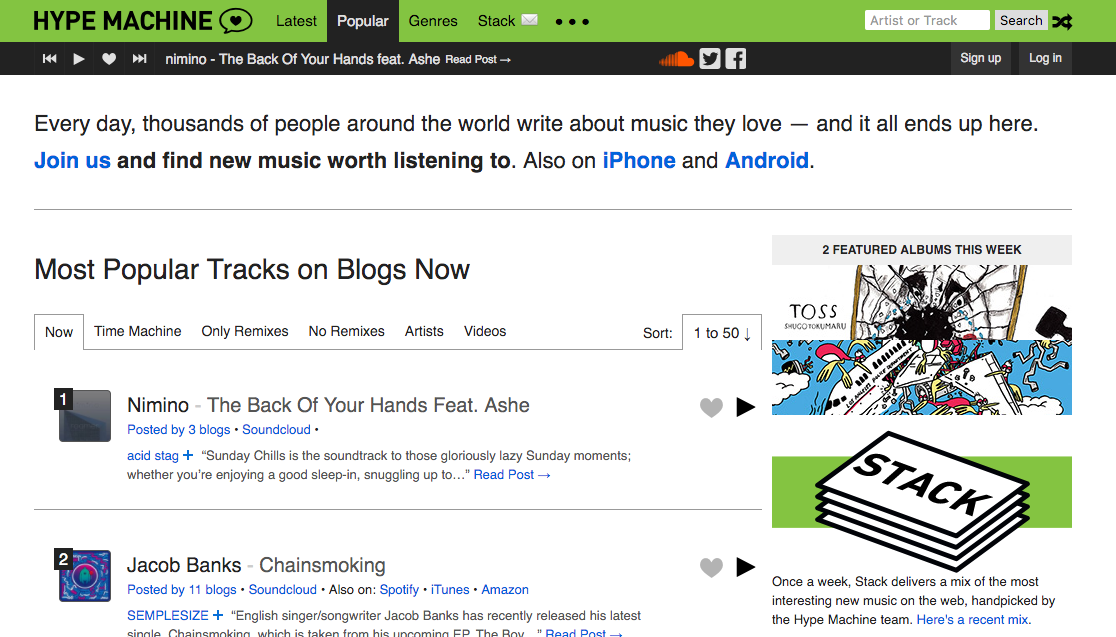Open Nimino album art thumbnail
This screenshot has width=1116, height=637.
click(x=85, y=416)
